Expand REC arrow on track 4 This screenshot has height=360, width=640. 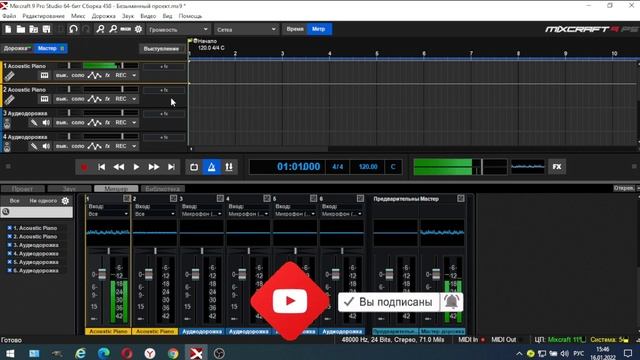(134, 146)
